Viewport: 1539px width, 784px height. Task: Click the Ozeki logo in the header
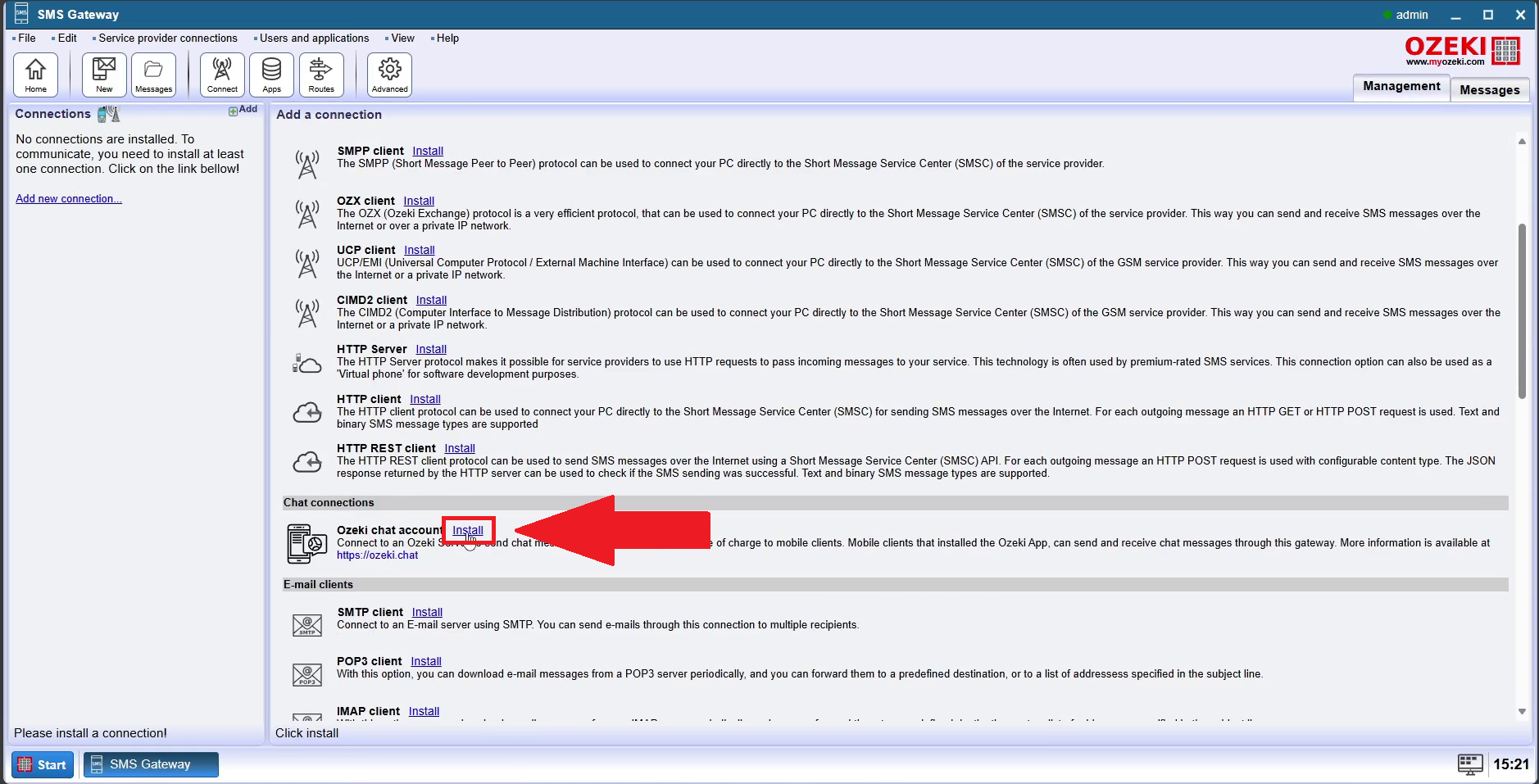1462,51
